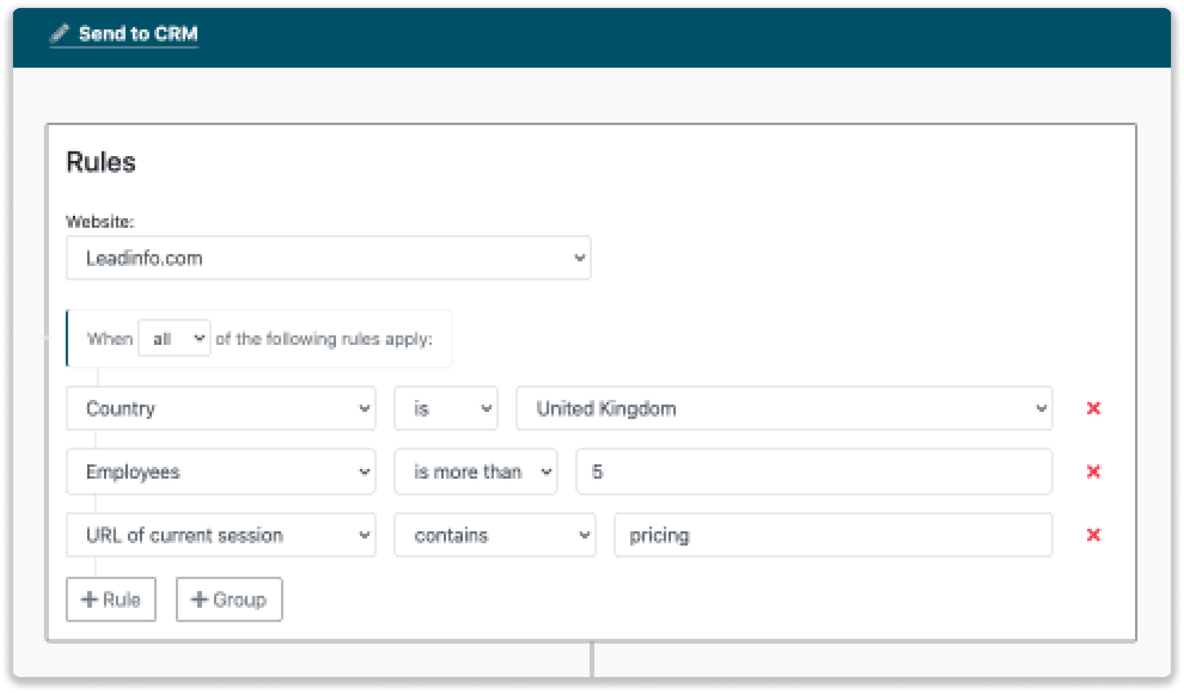The height and width of the screenshot is (693, 1184).
Task: Open the URL of current session field dropdown
Action: tap(220, 535)
